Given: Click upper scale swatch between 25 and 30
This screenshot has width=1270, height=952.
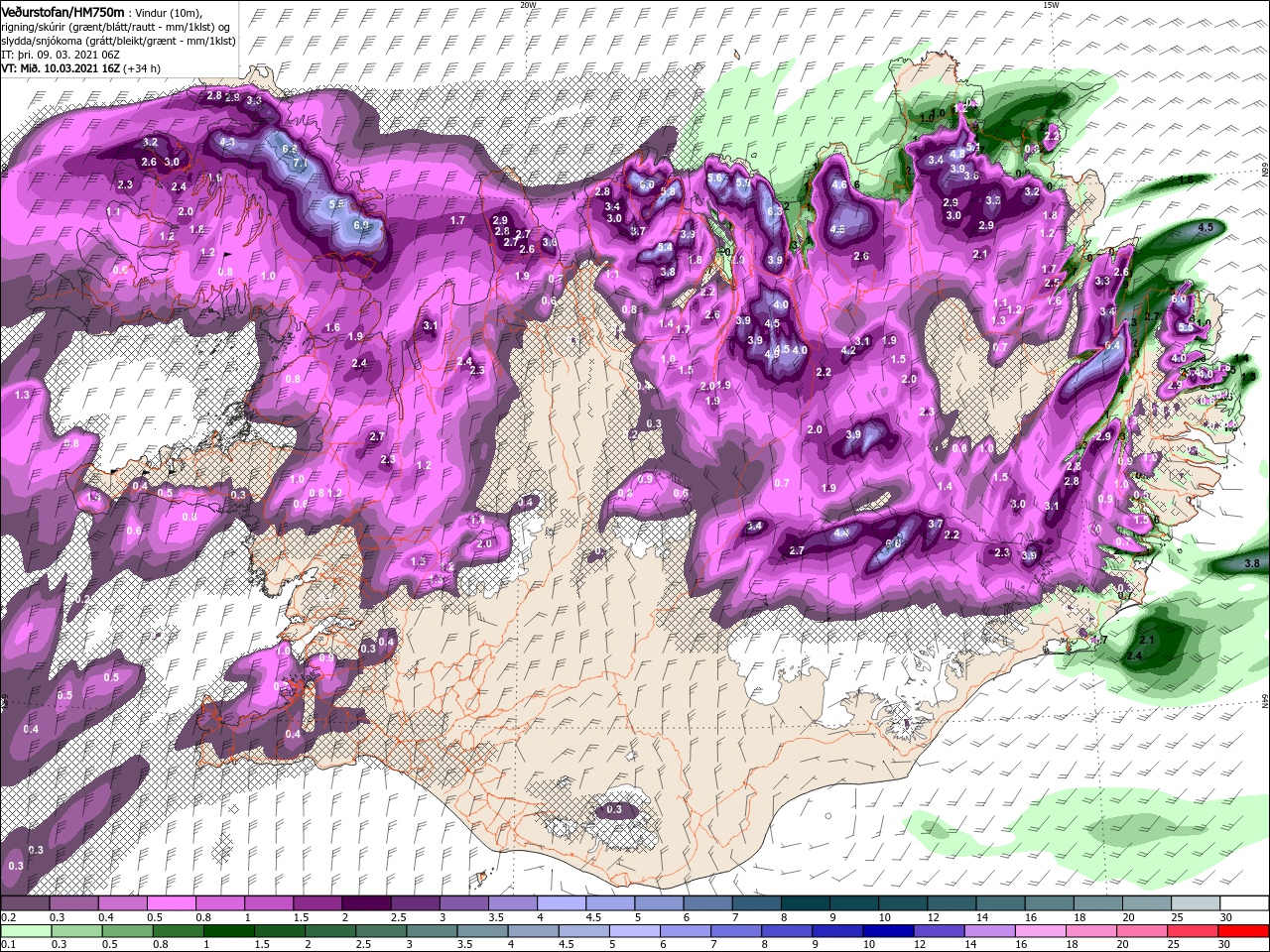Looking at the screenshot, I should point(1197,903).
